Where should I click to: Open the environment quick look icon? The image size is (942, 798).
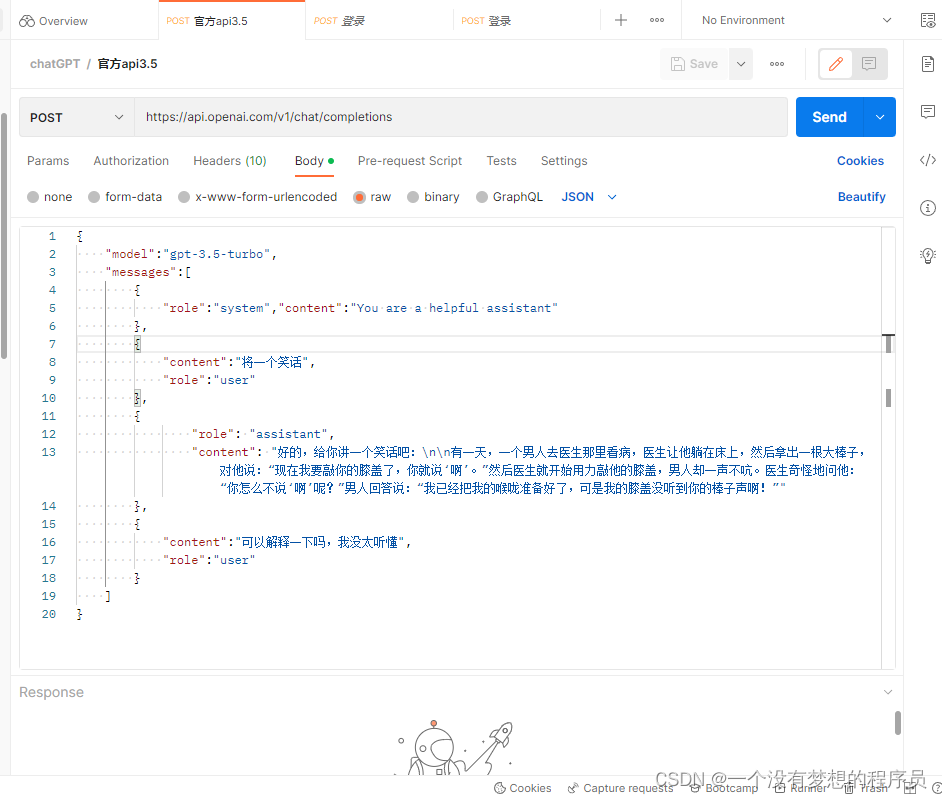pos(928,19)
